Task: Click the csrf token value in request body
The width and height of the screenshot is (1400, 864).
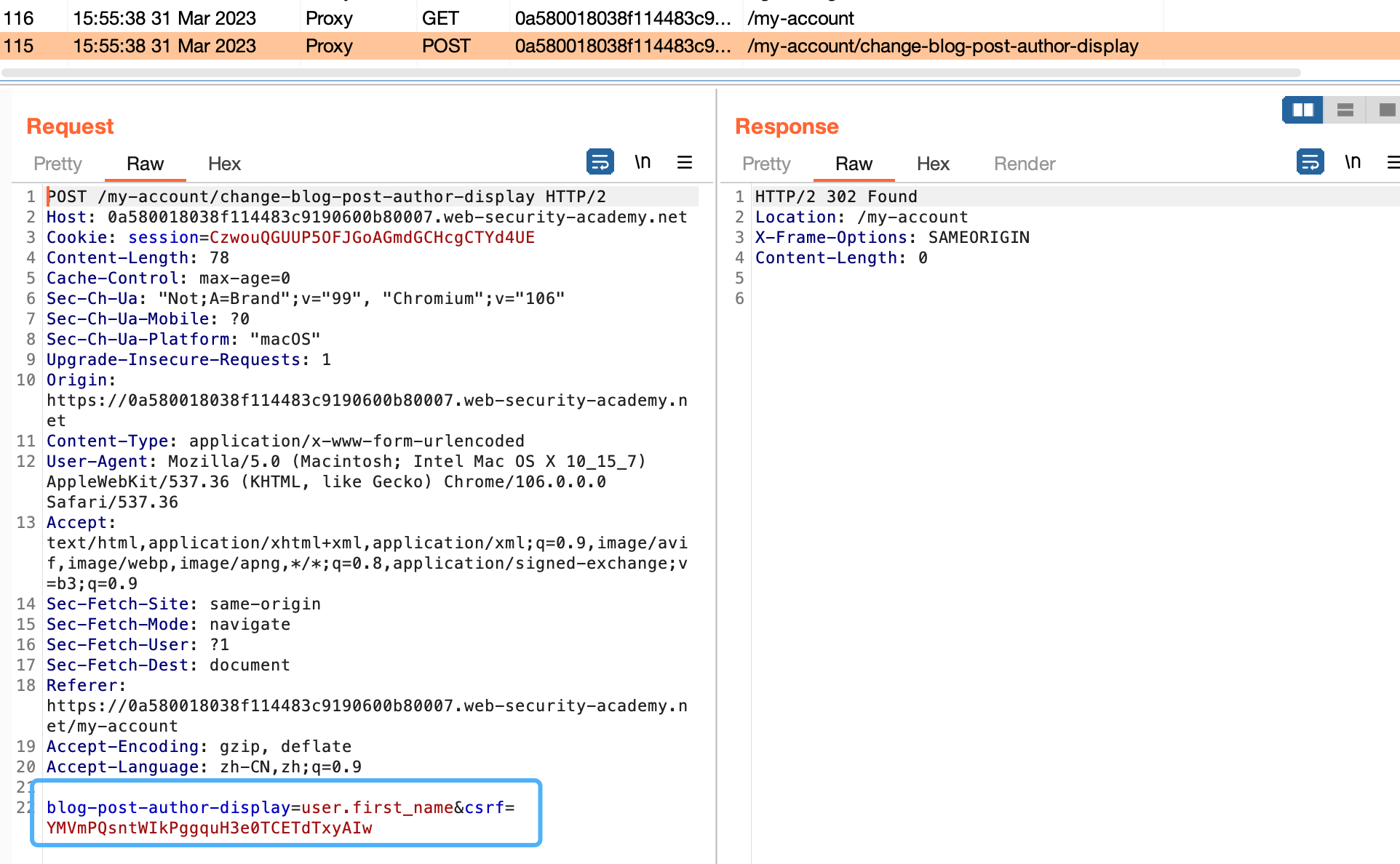Action: [210, 828]
